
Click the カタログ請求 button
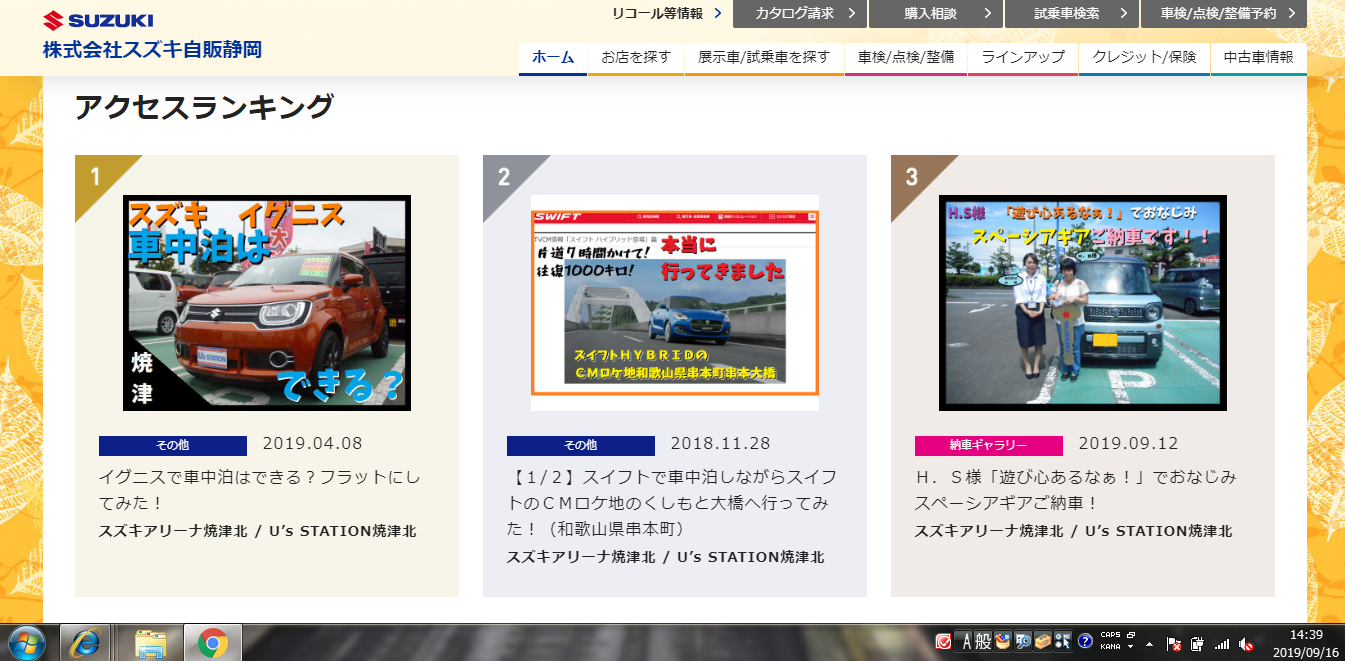[800, 13]
